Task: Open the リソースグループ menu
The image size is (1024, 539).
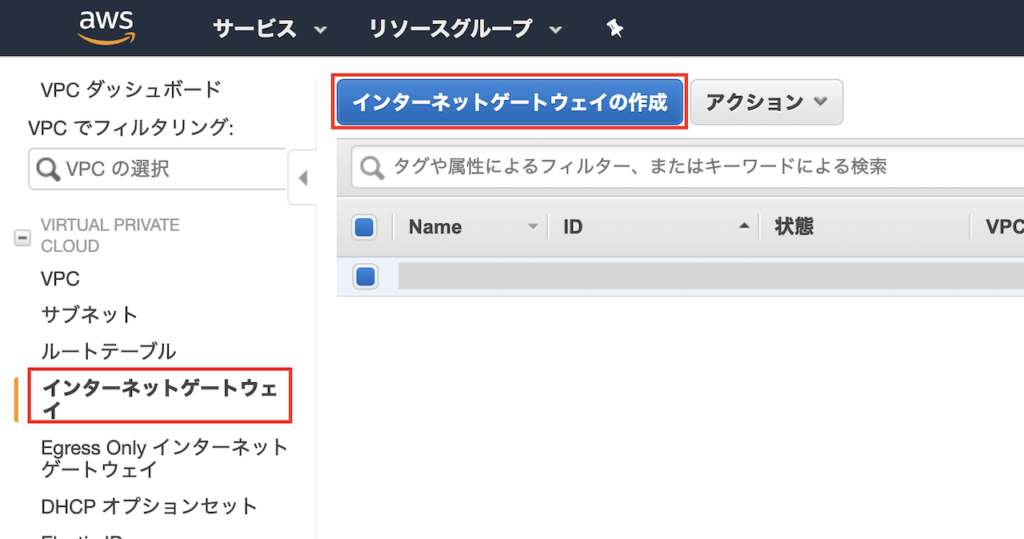Action: point(465,29)
